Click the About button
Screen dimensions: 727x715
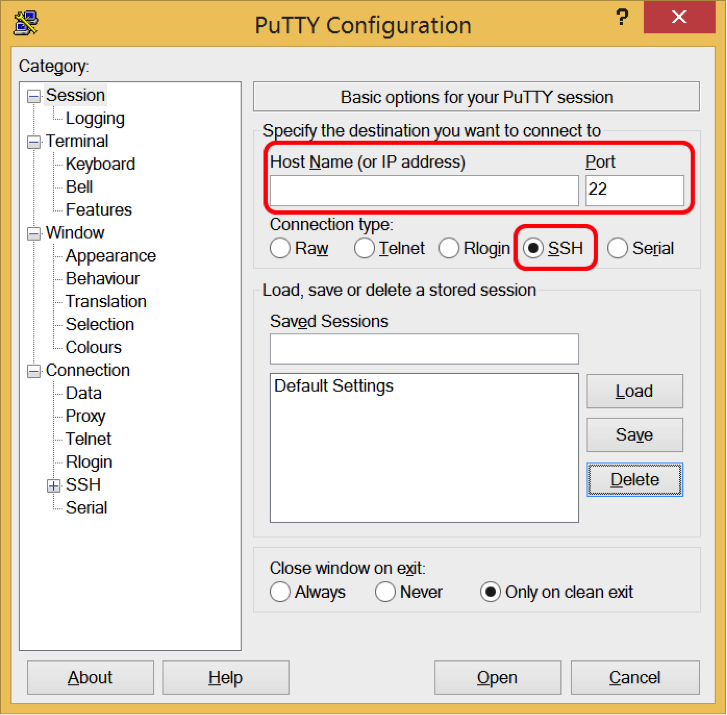point(90,677)
